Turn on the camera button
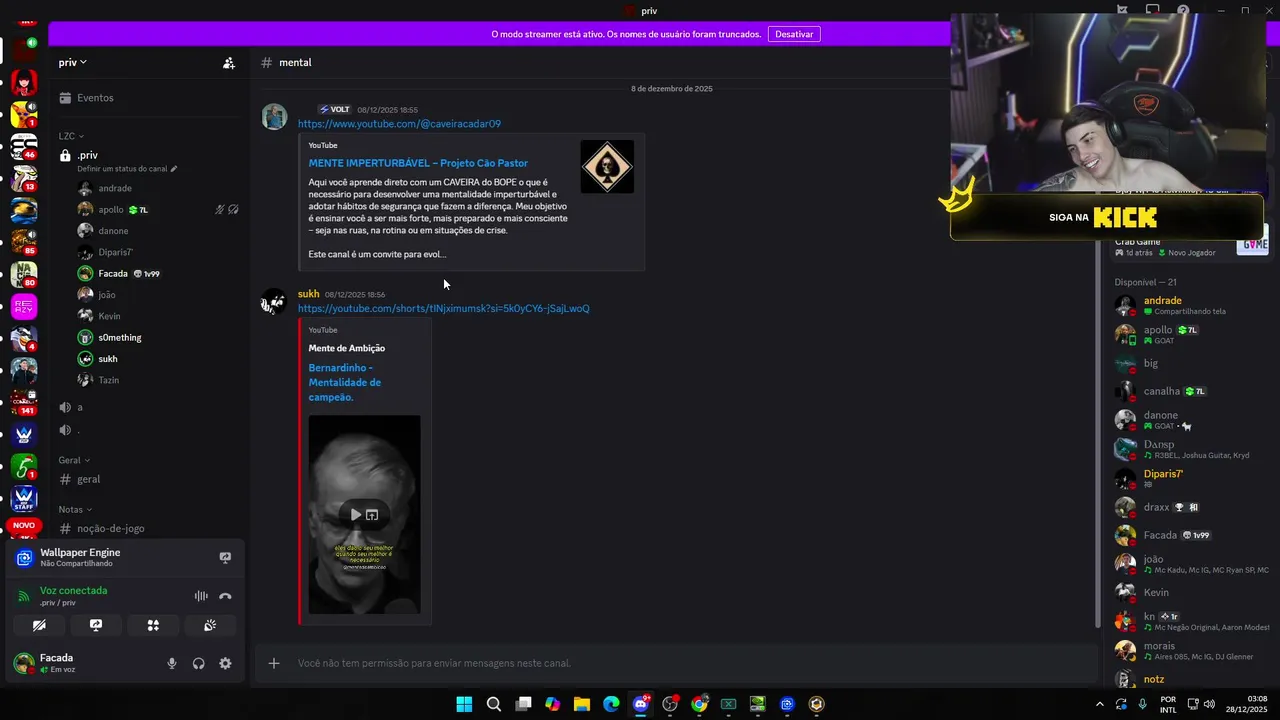 pyautogui.click(x=39, y=625)
